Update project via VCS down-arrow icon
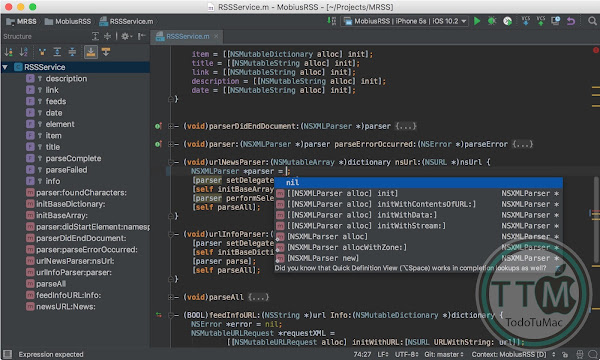This screenshot has height=360, width=600. [x=526, y=21]
